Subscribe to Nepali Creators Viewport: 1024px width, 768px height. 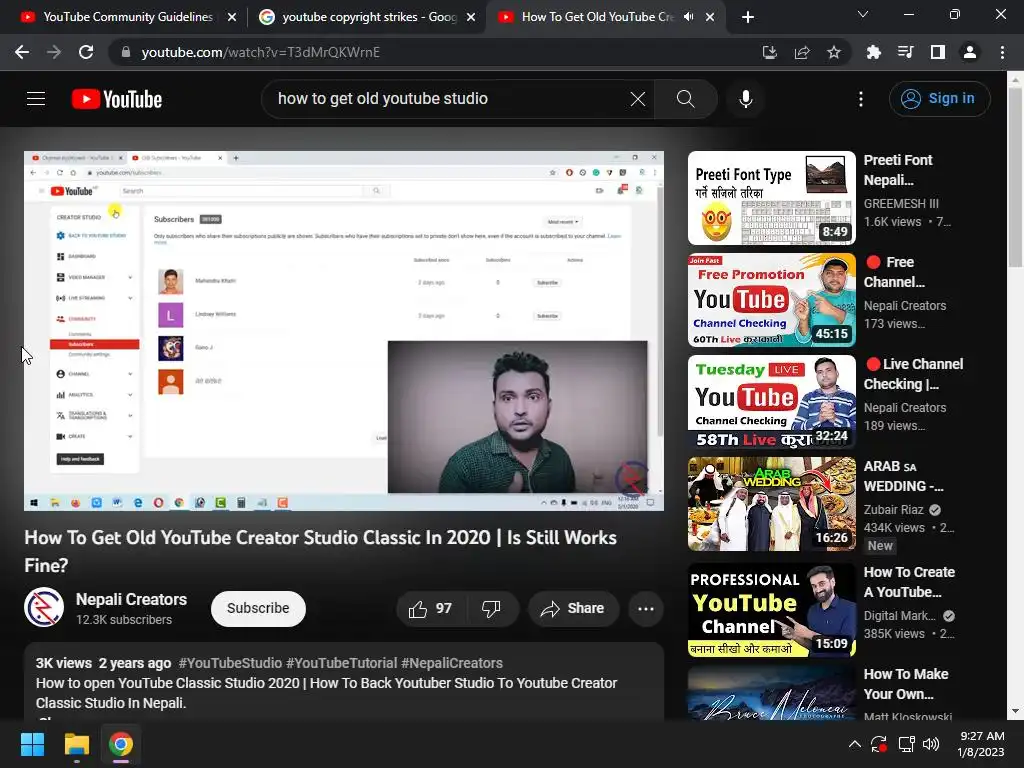[x=258, y=609]
